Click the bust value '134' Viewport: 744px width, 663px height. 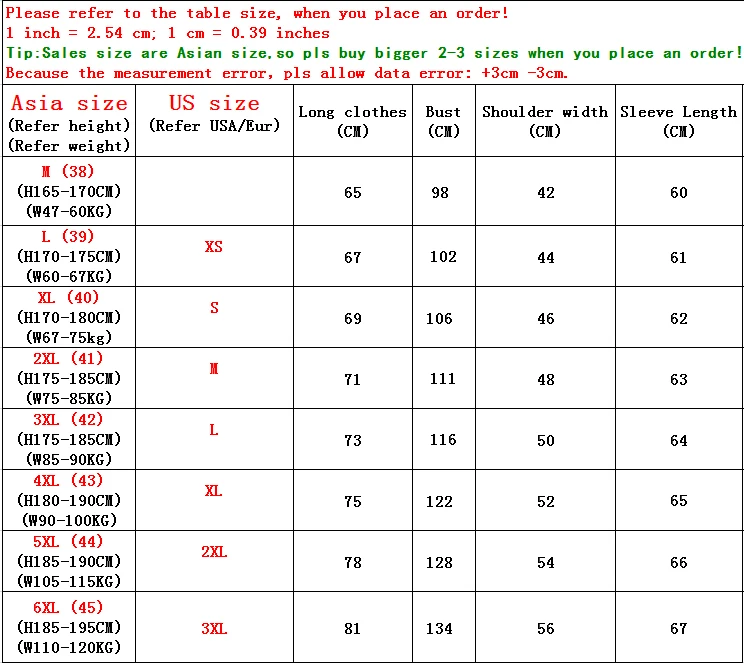click(x=439, y=629)
